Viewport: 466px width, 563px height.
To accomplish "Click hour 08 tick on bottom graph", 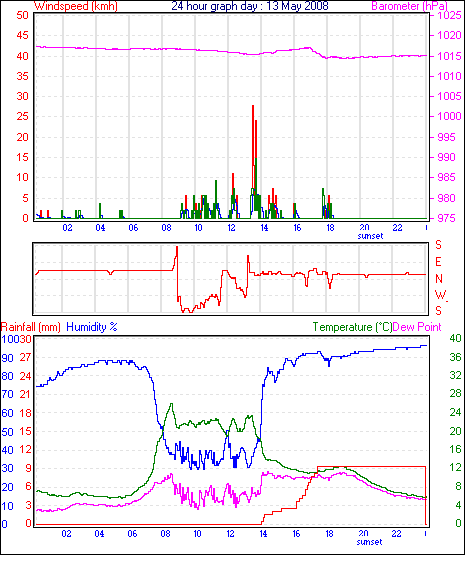I will [x=165, y=534].
